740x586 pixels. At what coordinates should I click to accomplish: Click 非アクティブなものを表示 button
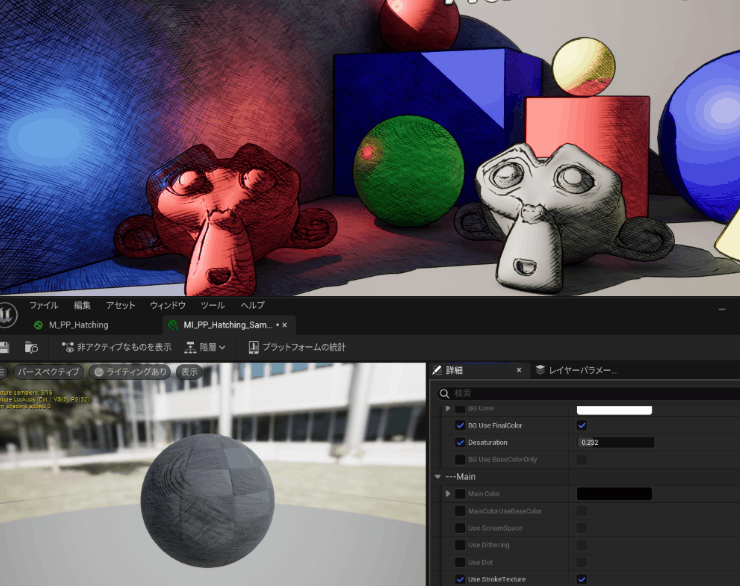117,348
